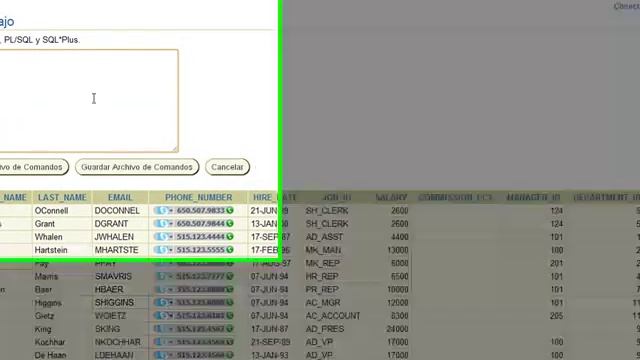The width and height of the screenshot is (640, 360).
Task: Select hire date 21-SEP-89
Action: point(270,342)
